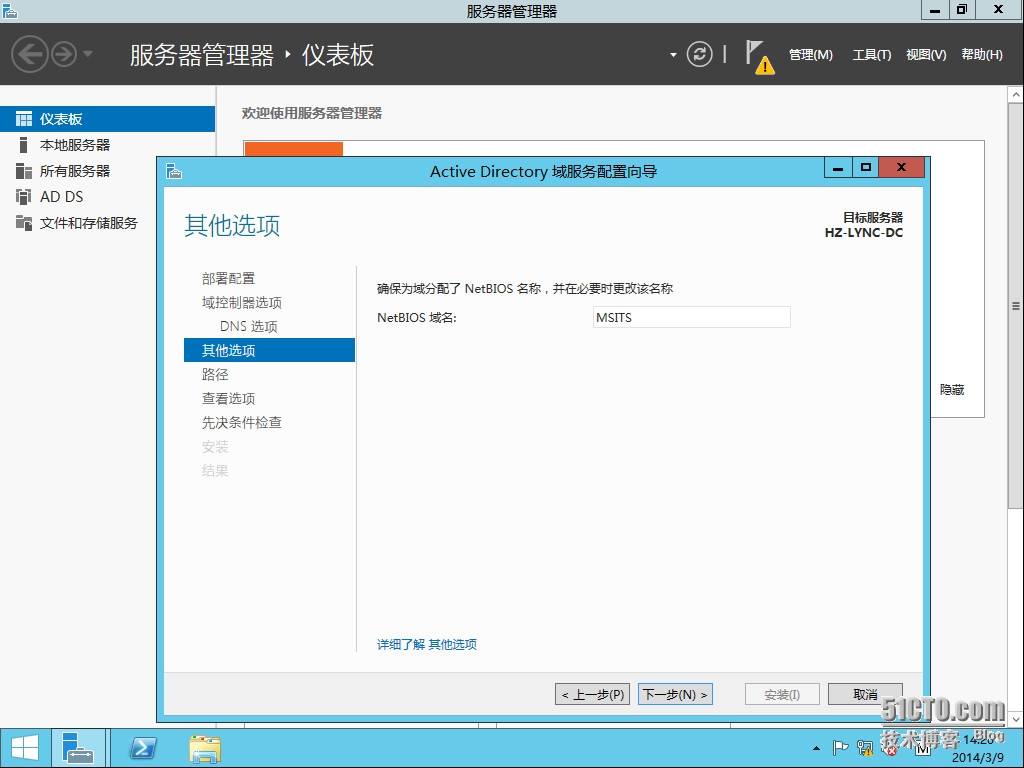Click the wizard title bar icon
1024x768 pixels.
point(174,171)
